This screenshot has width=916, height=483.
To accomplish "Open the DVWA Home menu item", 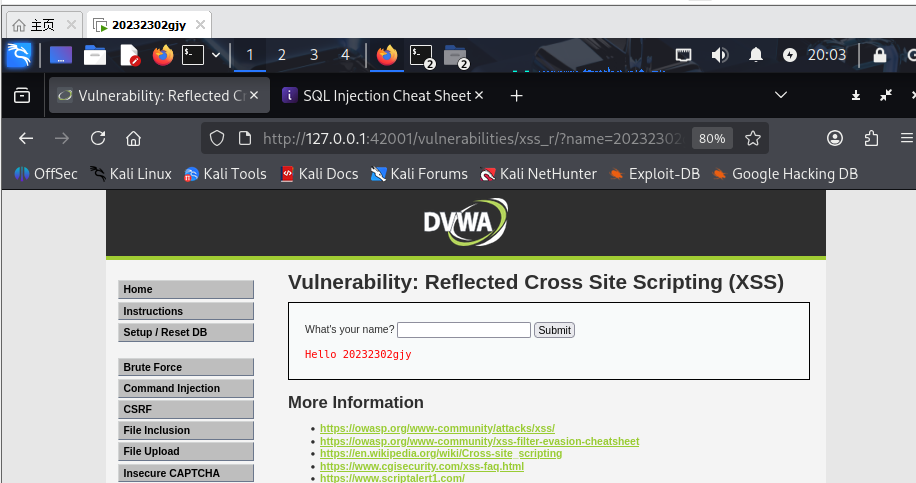I will [186, 290].
